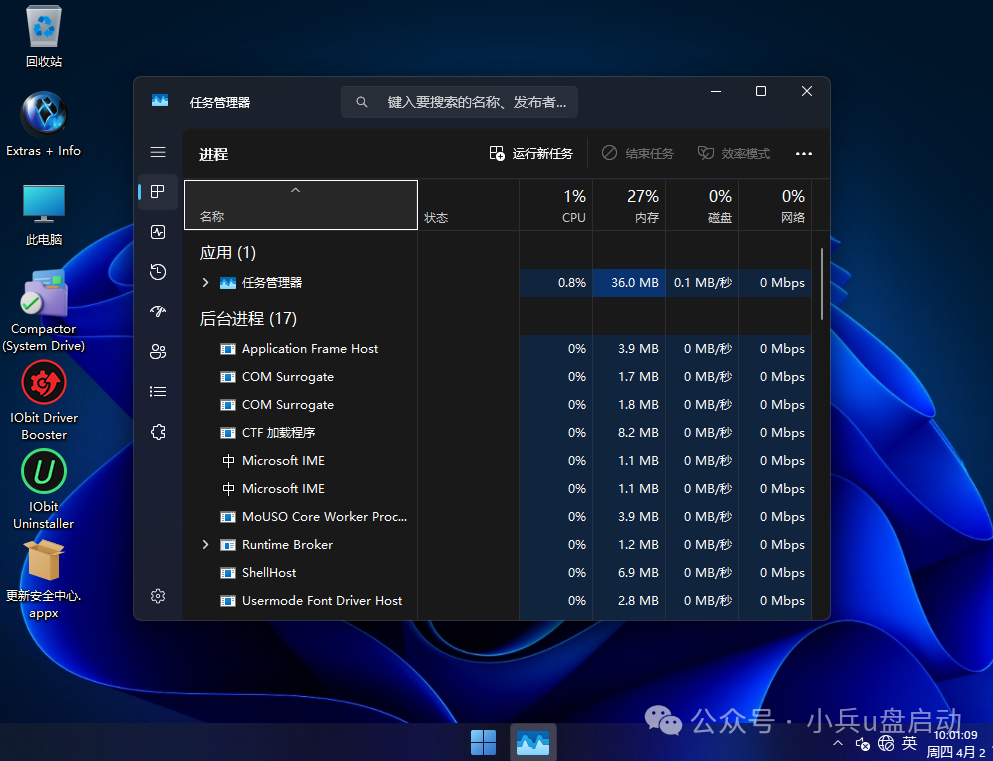Open the Windows Start button on taskbar
993x761 pixels.
pos(483,742)
